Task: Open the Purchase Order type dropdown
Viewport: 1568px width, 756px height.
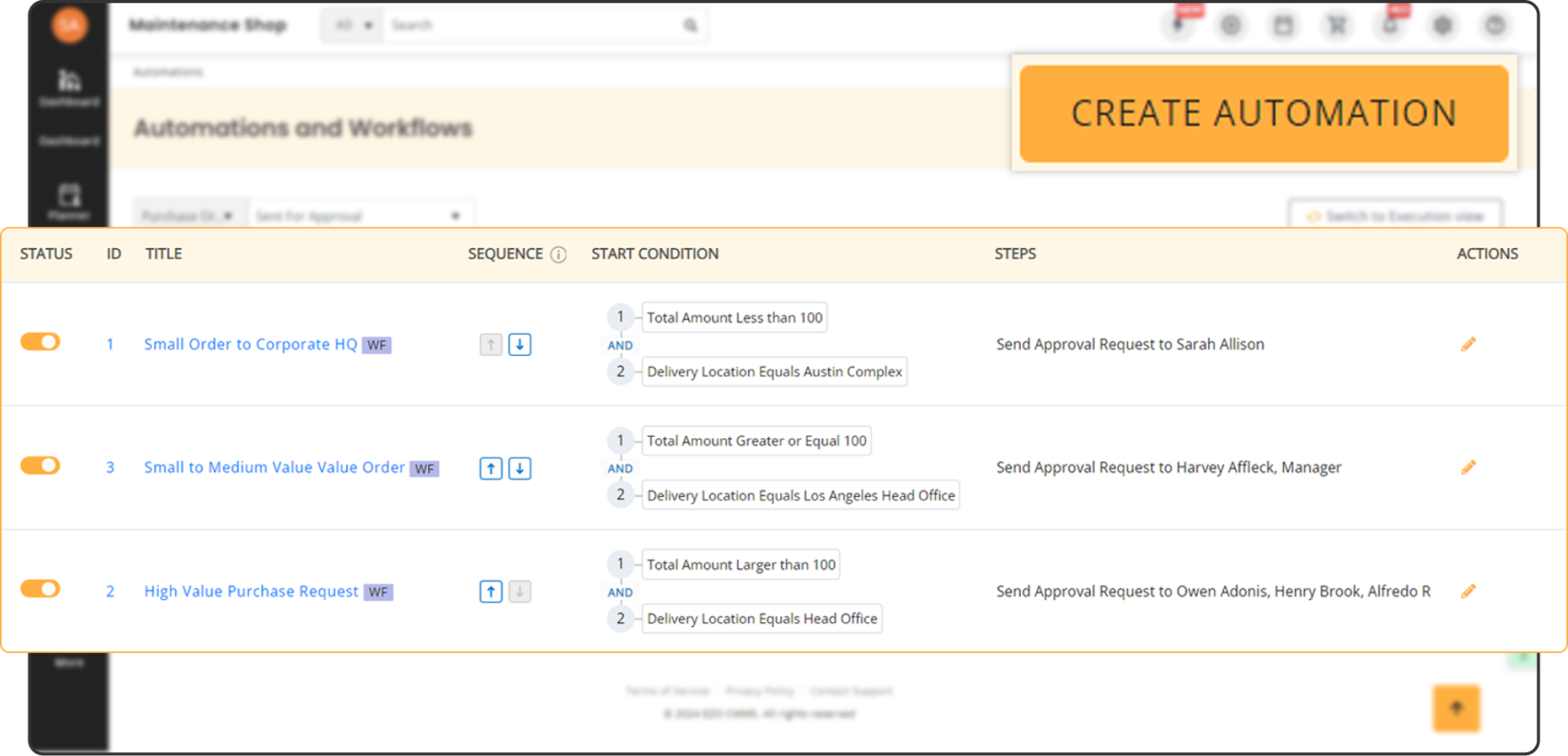Action: (189, 216)
